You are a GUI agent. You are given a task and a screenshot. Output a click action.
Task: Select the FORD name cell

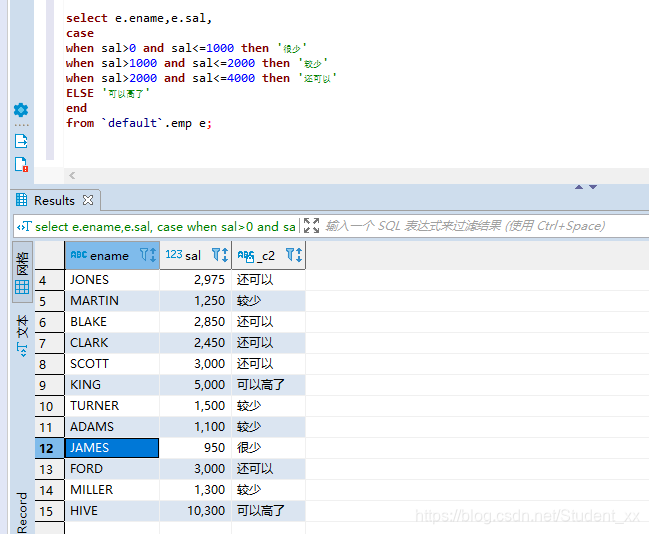point(112,469)
